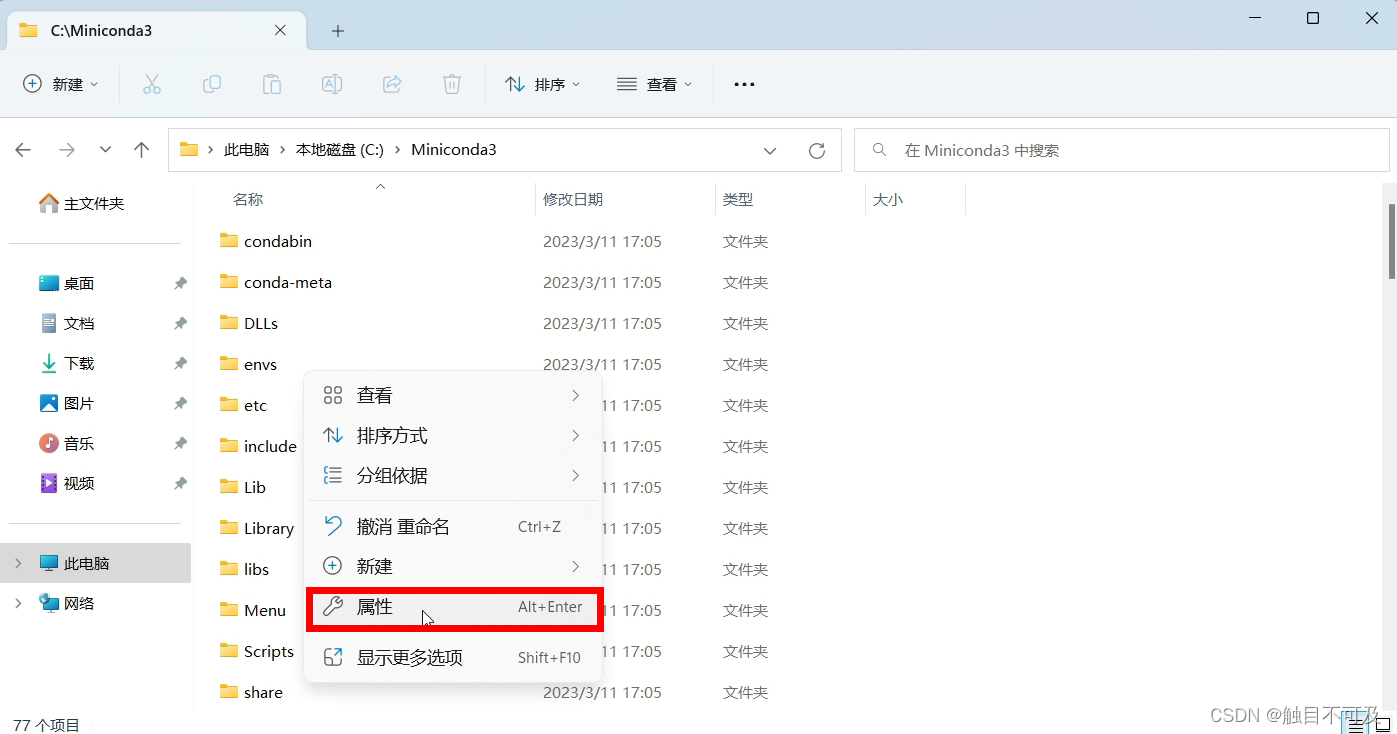Image resolution: width=1397 pixels, height=734 pixels.
Task: Go up one folder level
Action: coord(141,150)
